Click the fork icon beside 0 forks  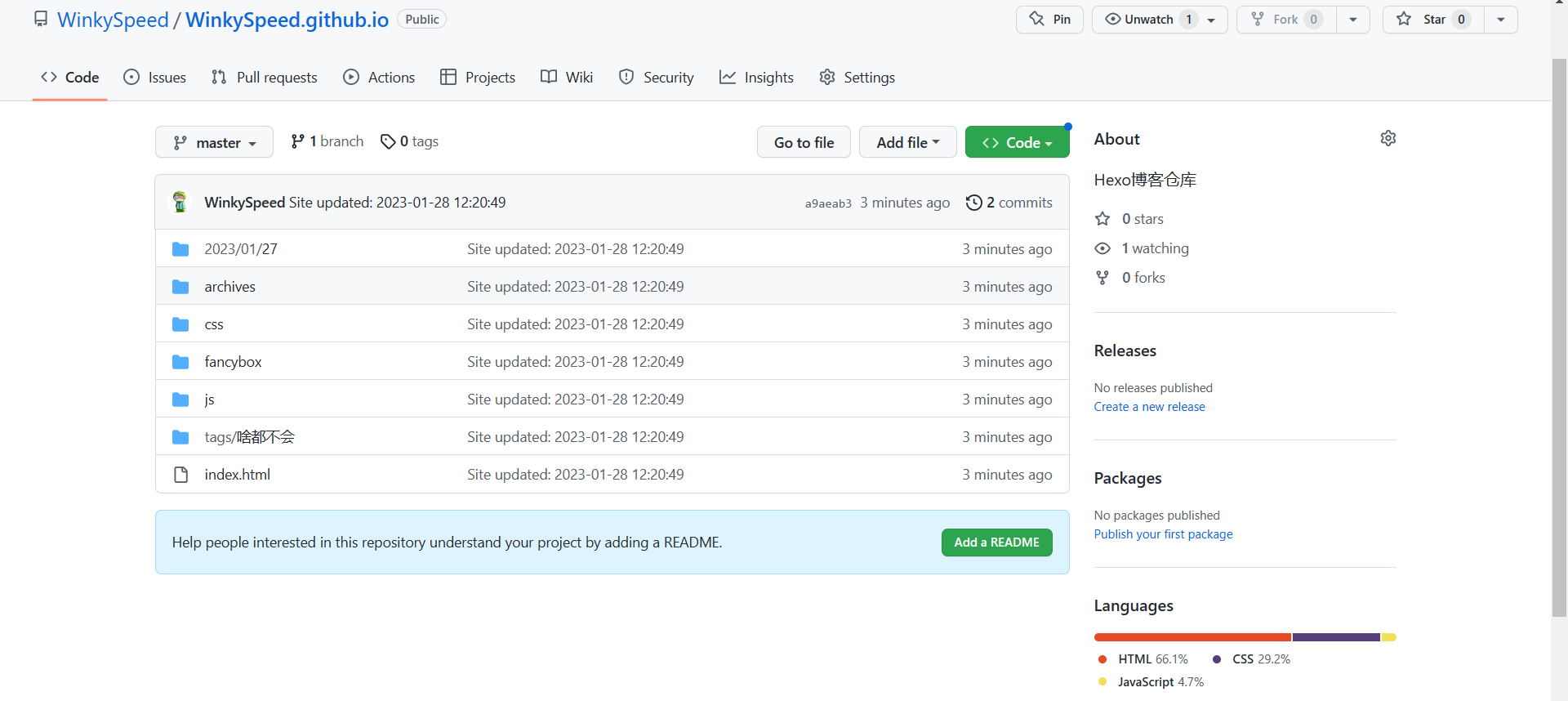pyautogui.click(x=1102, y=278)
